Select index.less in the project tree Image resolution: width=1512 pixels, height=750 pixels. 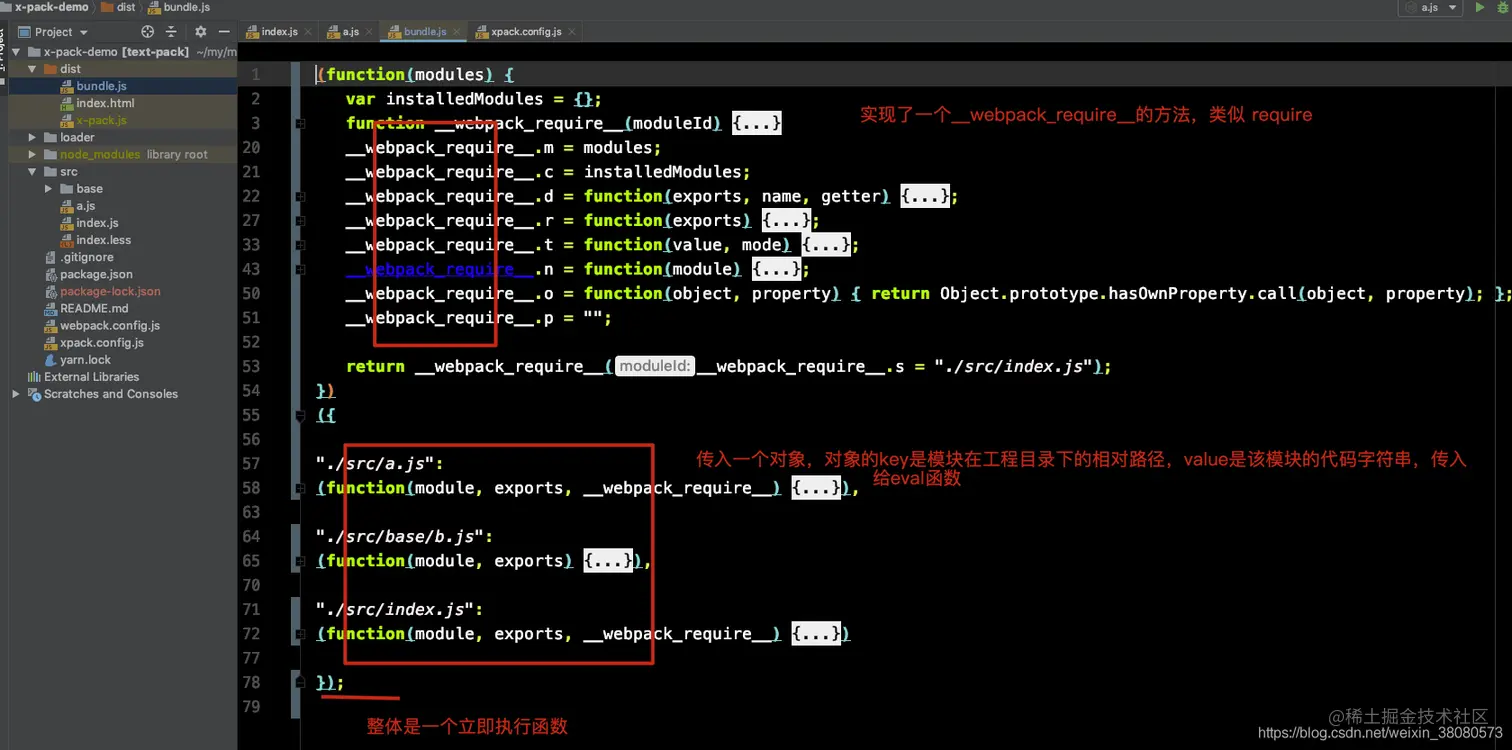103,240
